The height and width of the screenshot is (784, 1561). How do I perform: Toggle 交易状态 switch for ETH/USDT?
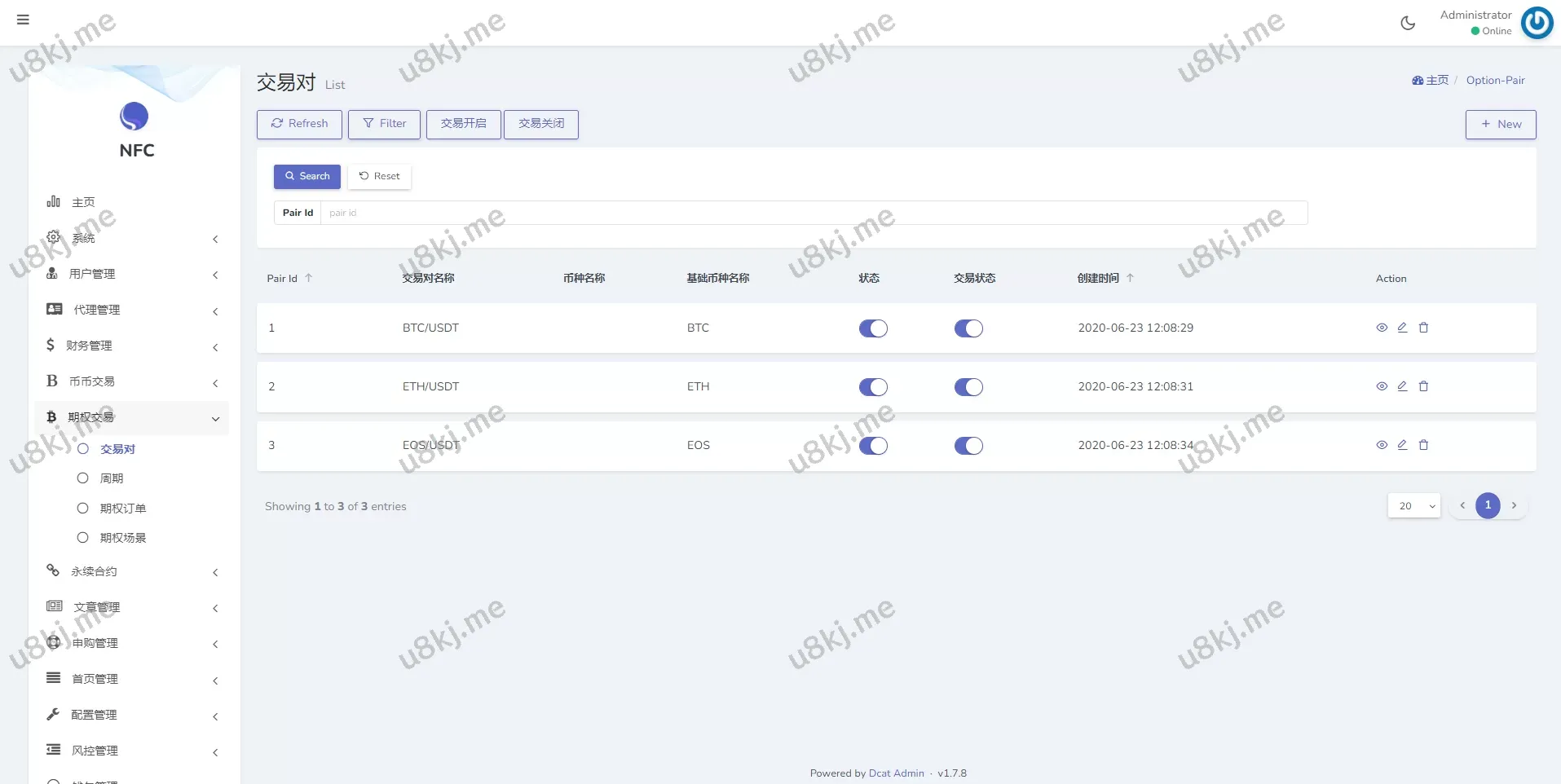[968, 387]
